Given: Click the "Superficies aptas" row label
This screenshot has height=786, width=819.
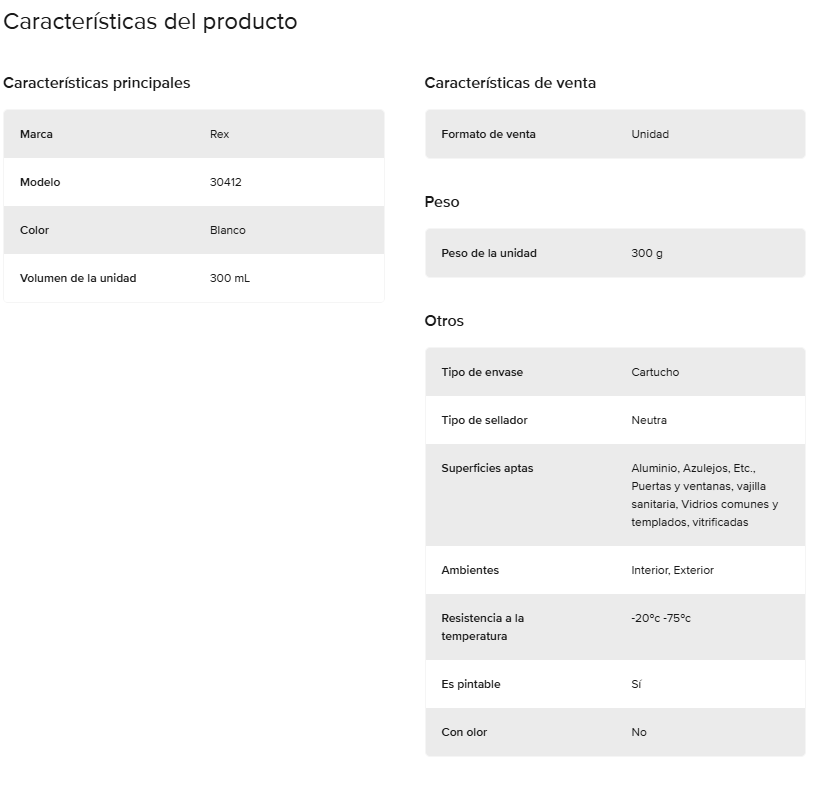Looking at the screenshot, I should pyautogui.click(x=487, y=468).
